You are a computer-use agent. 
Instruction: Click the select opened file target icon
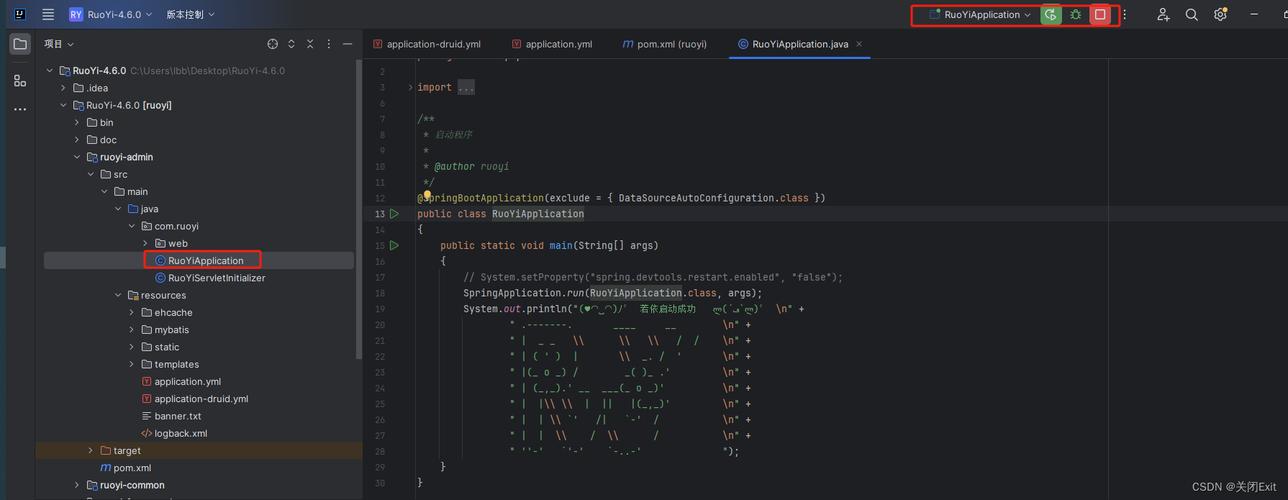click(272, 44)
